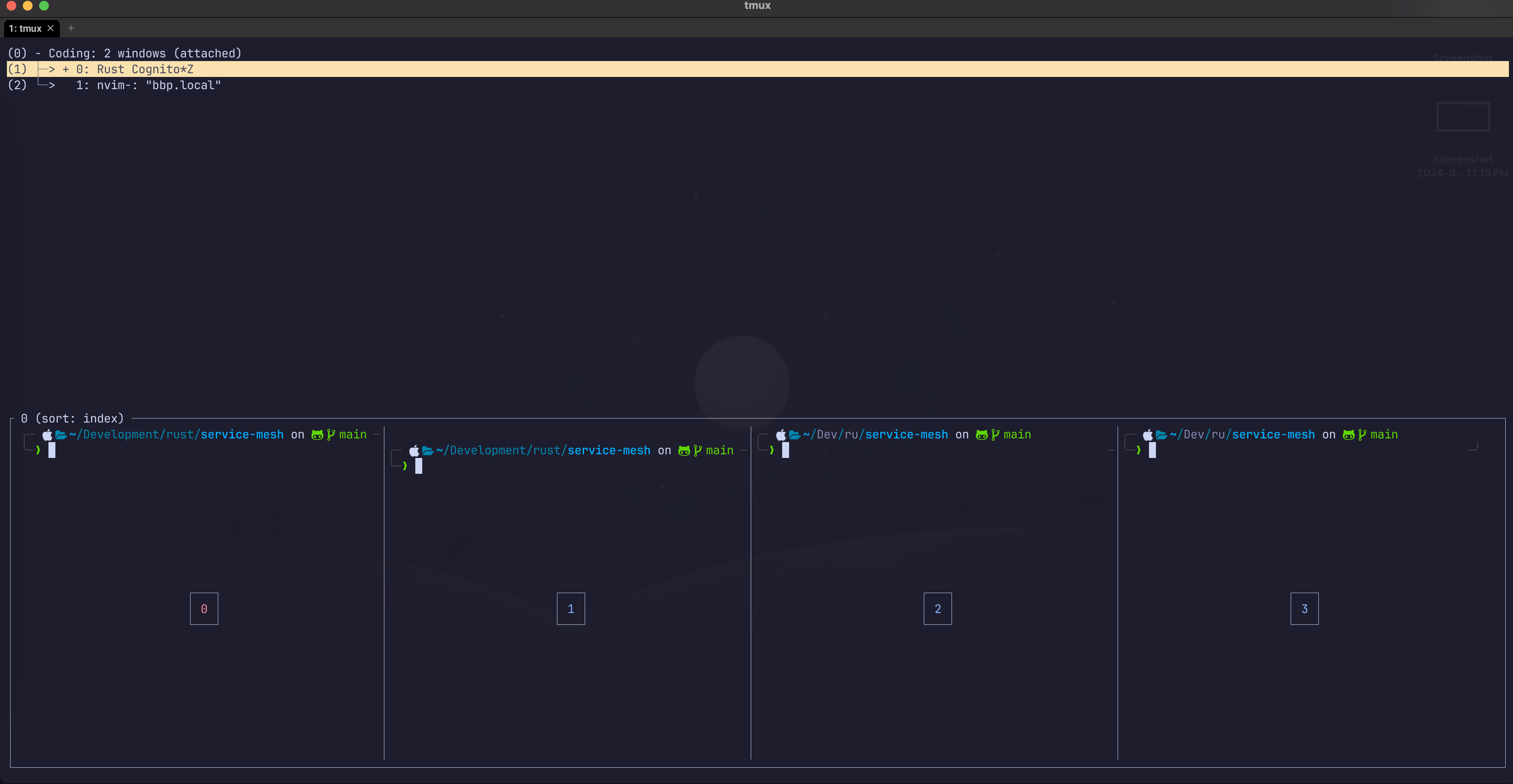
Task: Select highlighted window 0: Rust Cognito
Action: (145, 69)
